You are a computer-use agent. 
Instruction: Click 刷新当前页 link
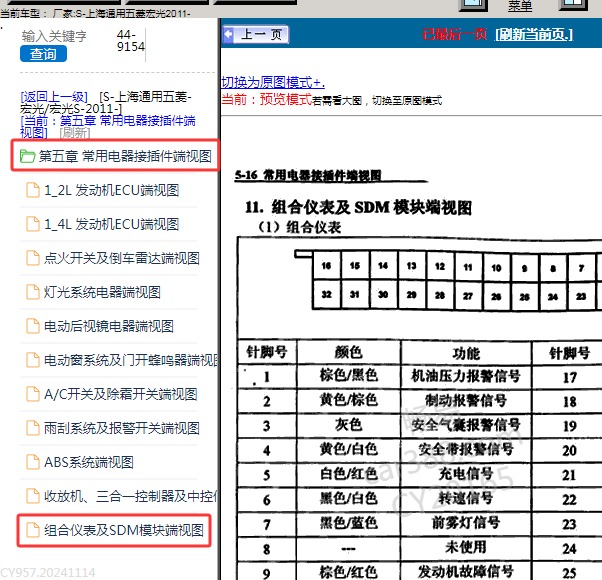pos(534,35)
